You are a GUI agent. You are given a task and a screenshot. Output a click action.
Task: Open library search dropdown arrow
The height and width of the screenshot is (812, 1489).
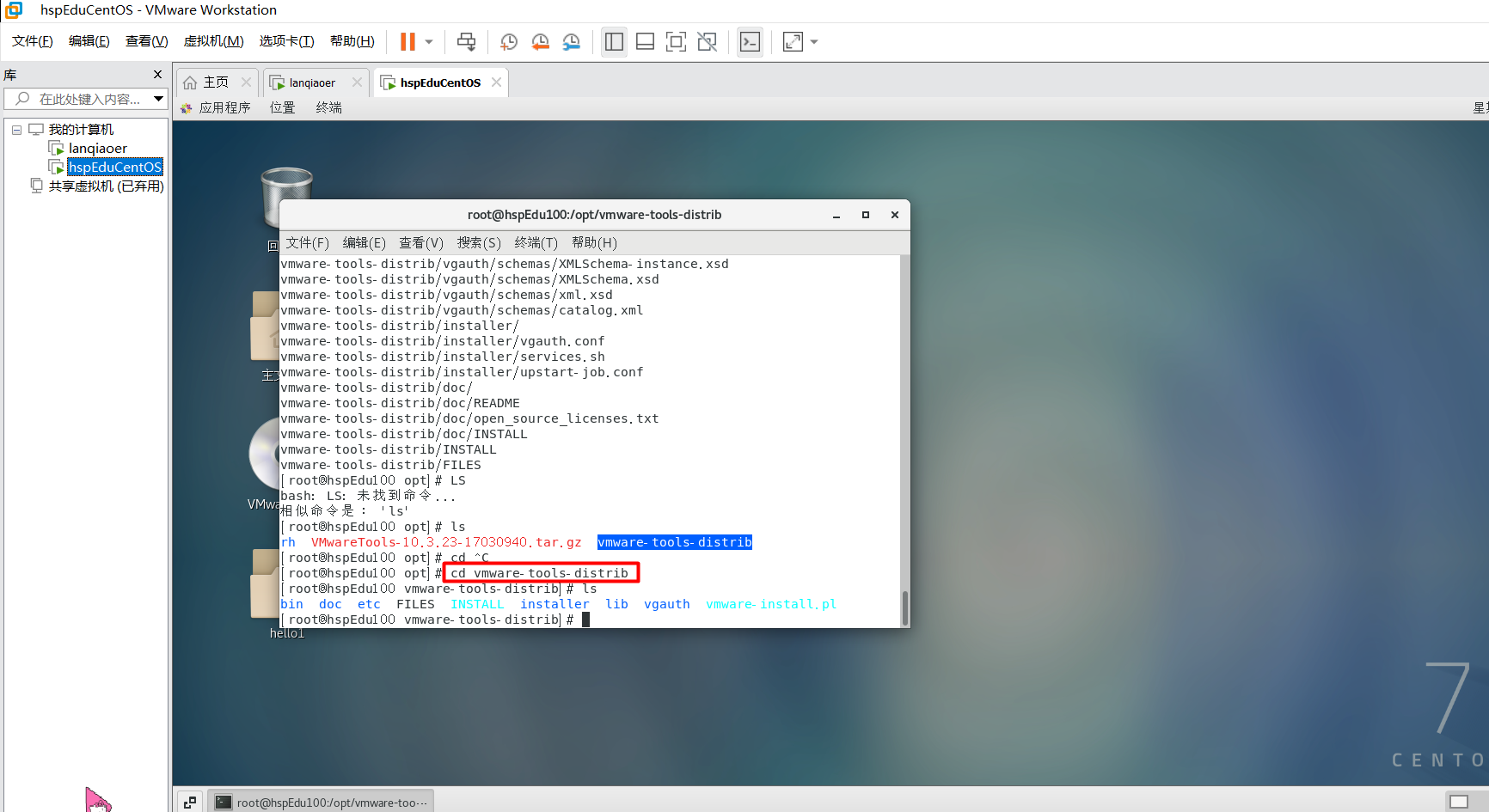point(158,99)
